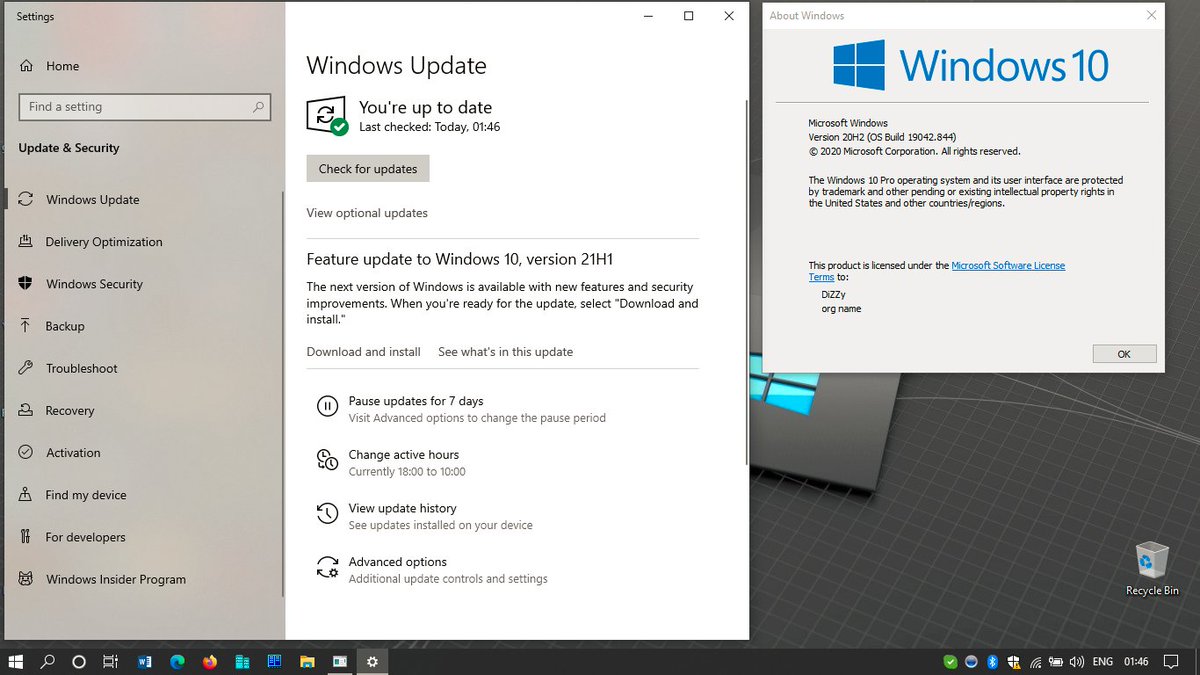Screen dimensions: 1200x675
Task: Open the Wi-Fi network tray icon
Action: point(1034,661)
